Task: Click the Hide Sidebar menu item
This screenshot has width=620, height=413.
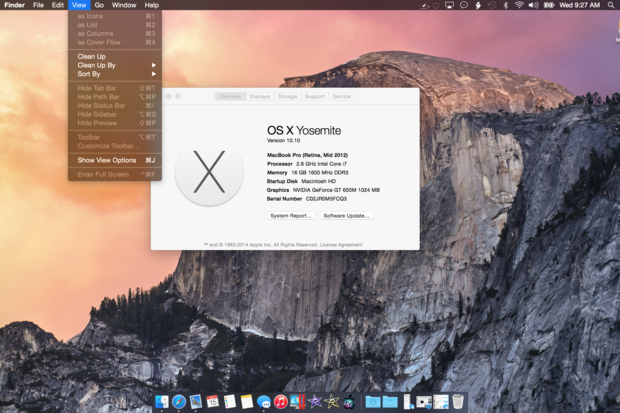Action: coord(115,114)
